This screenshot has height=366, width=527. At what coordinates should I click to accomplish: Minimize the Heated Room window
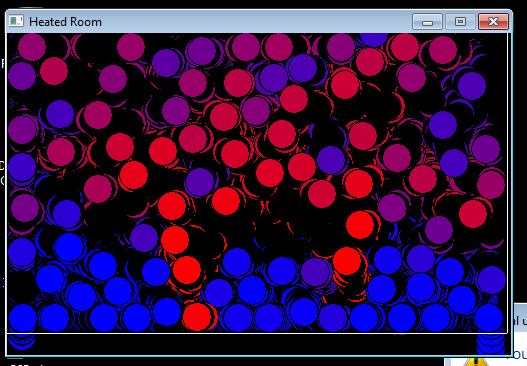point(427,22)
